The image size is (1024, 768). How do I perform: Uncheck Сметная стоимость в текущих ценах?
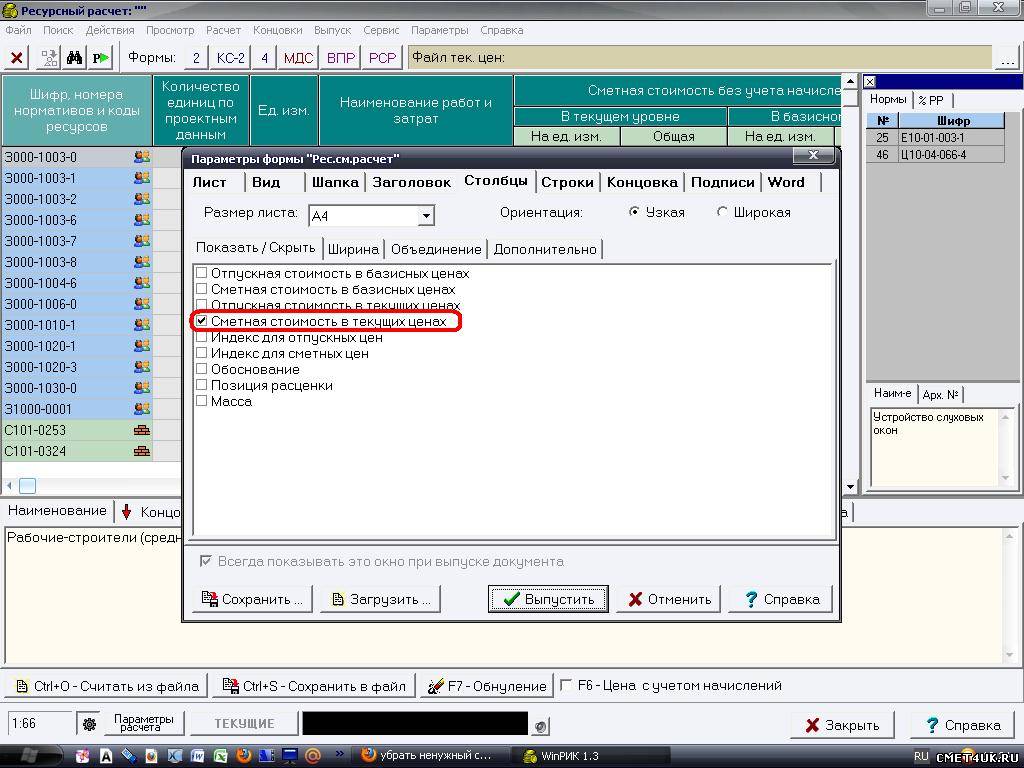(202, 321)
